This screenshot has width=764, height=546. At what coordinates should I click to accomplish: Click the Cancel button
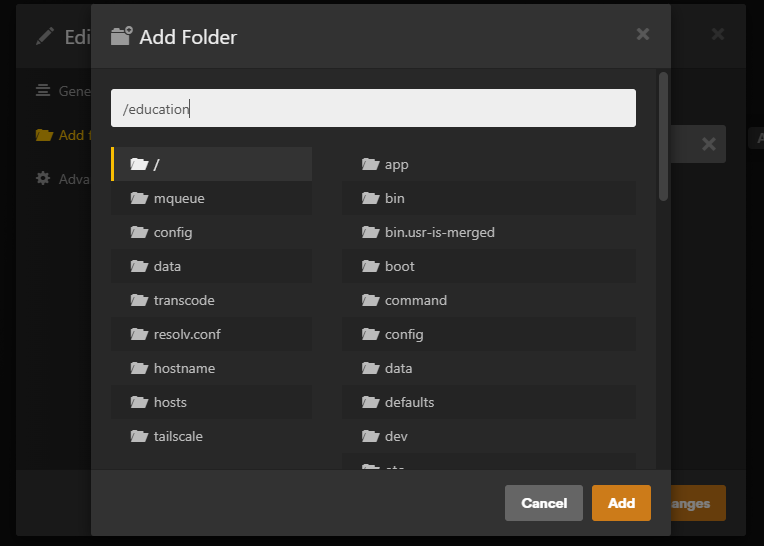544,503
